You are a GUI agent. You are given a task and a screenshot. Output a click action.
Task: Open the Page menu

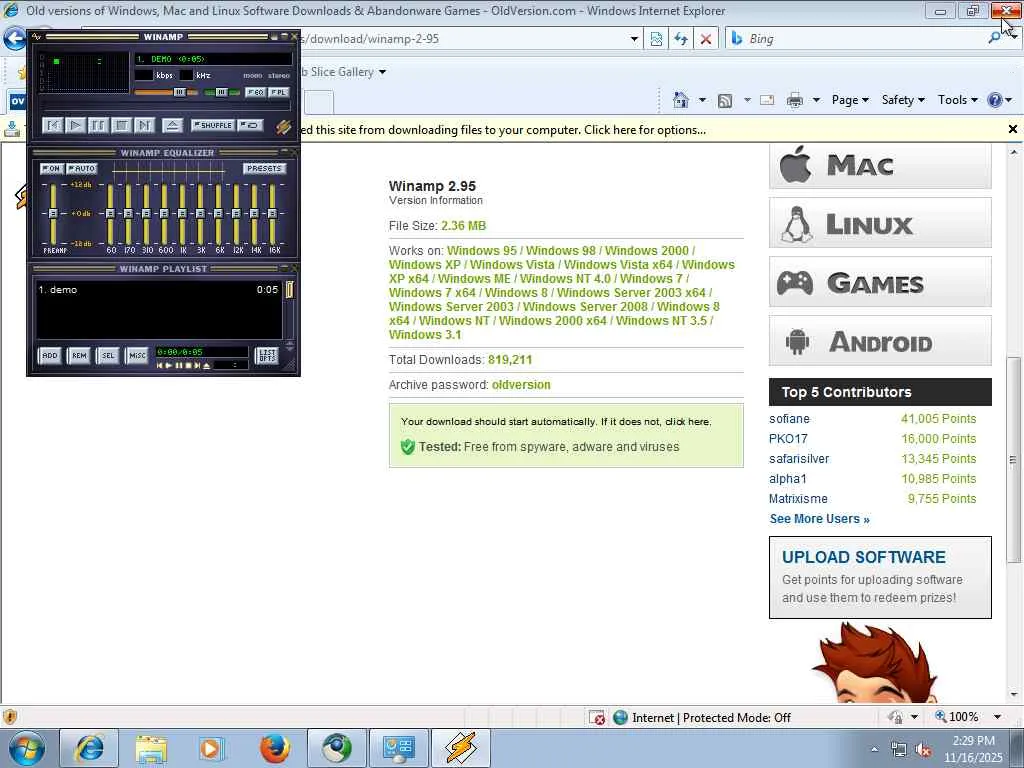point(850,100)
